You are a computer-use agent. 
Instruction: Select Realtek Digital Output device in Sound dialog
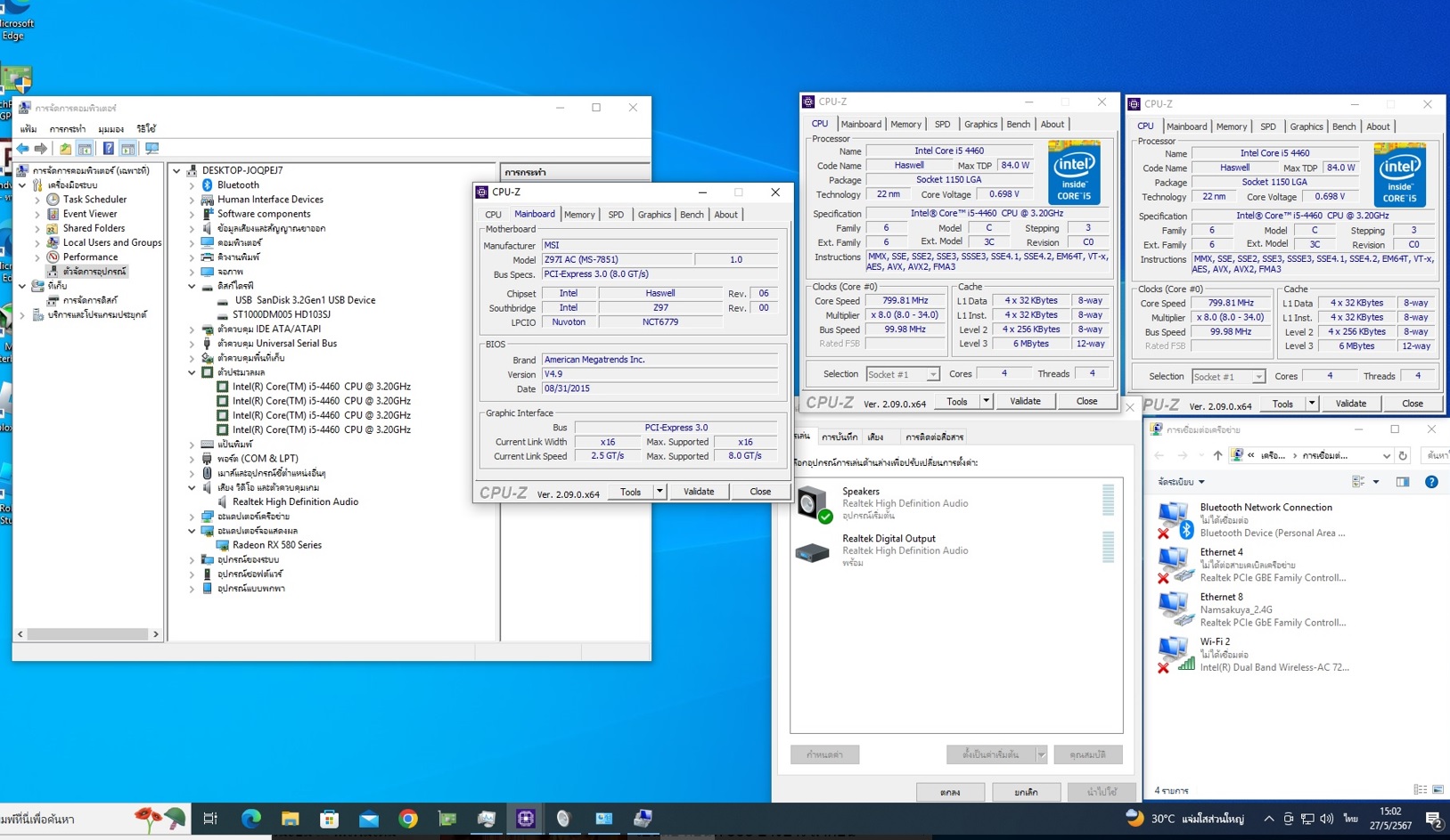tap(954, 550)
